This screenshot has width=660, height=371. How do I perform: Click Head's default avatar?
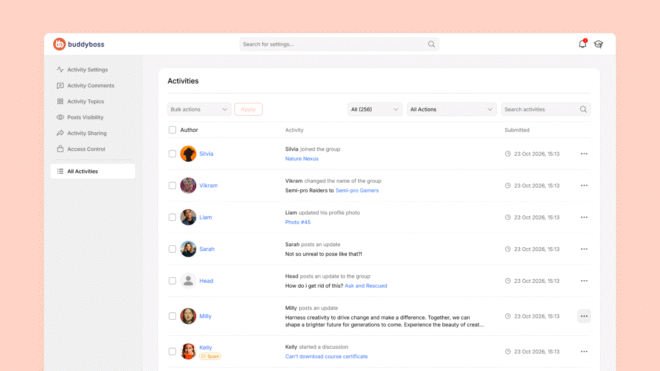pyautogui.click(x=188, y=280)
